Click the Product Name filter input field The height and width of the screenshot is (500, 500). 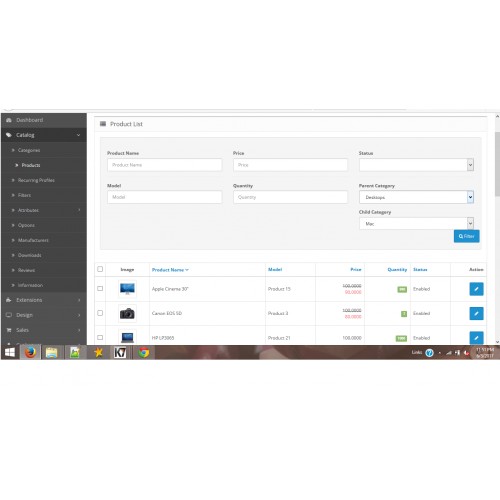click(165, 165)
